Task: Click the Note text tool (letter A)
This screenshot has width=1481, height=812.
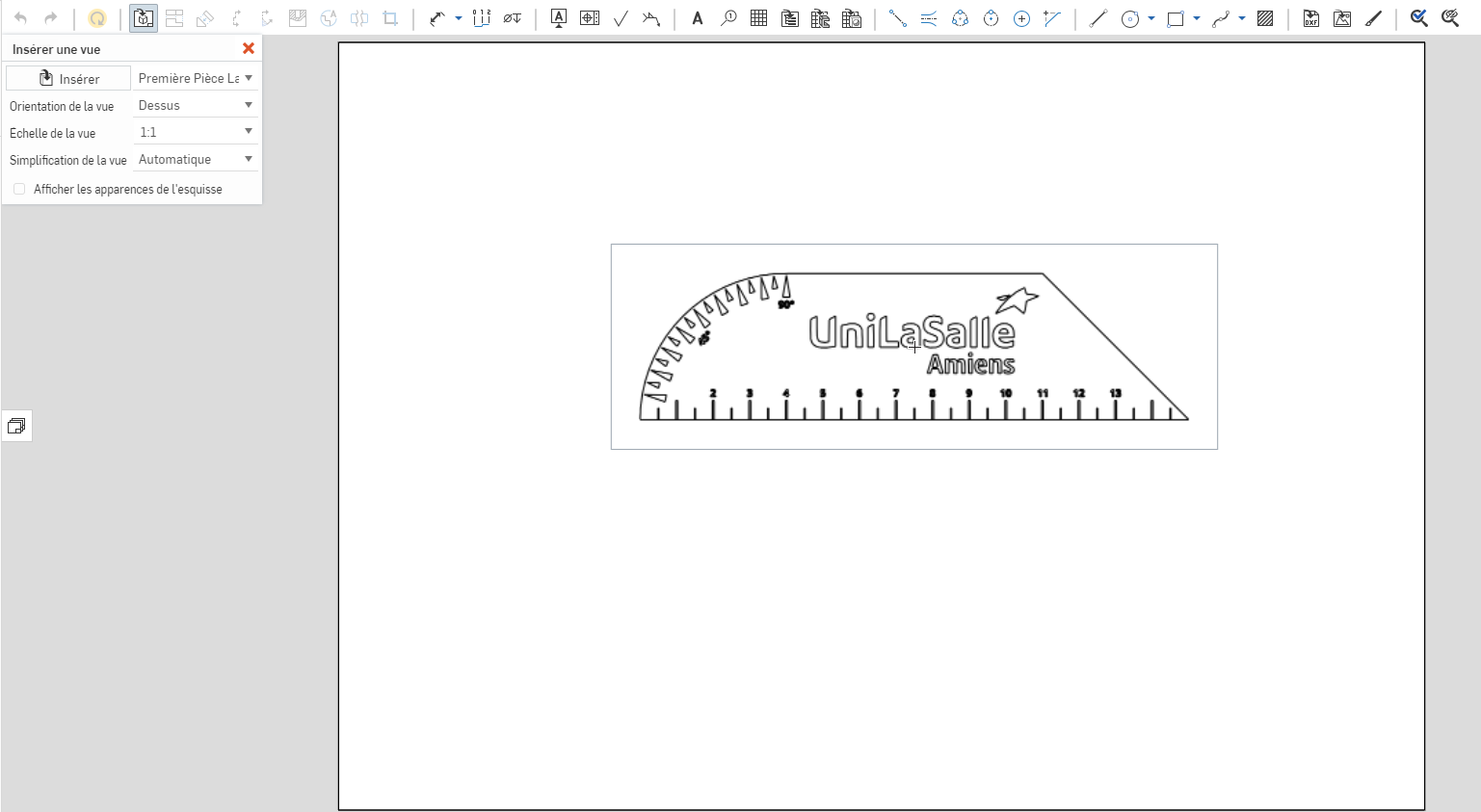Action: 698,18
